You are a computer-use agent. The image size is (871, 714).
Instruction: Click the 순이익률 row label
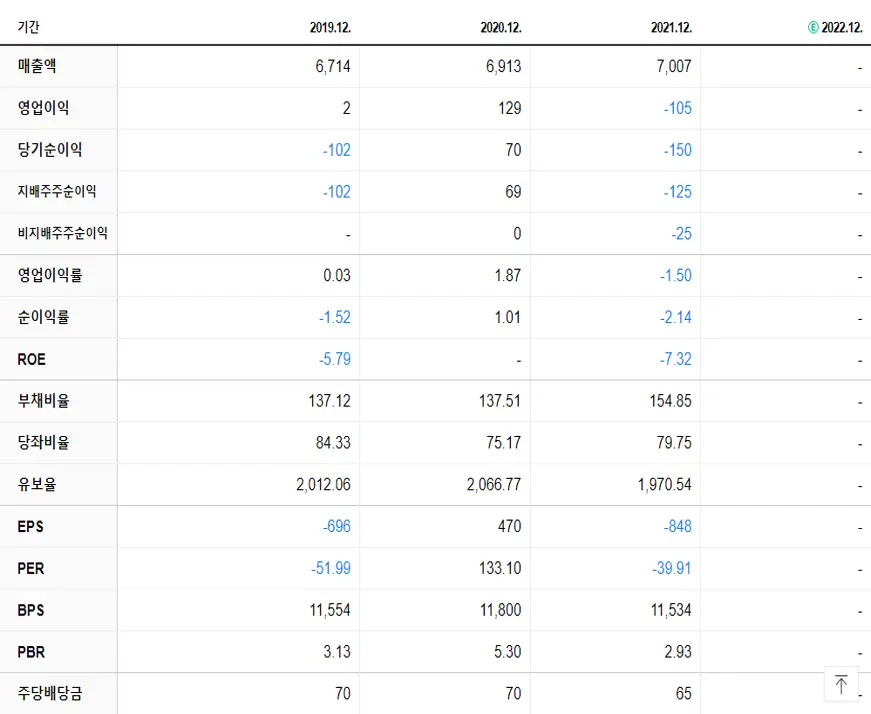click(43, 317)
